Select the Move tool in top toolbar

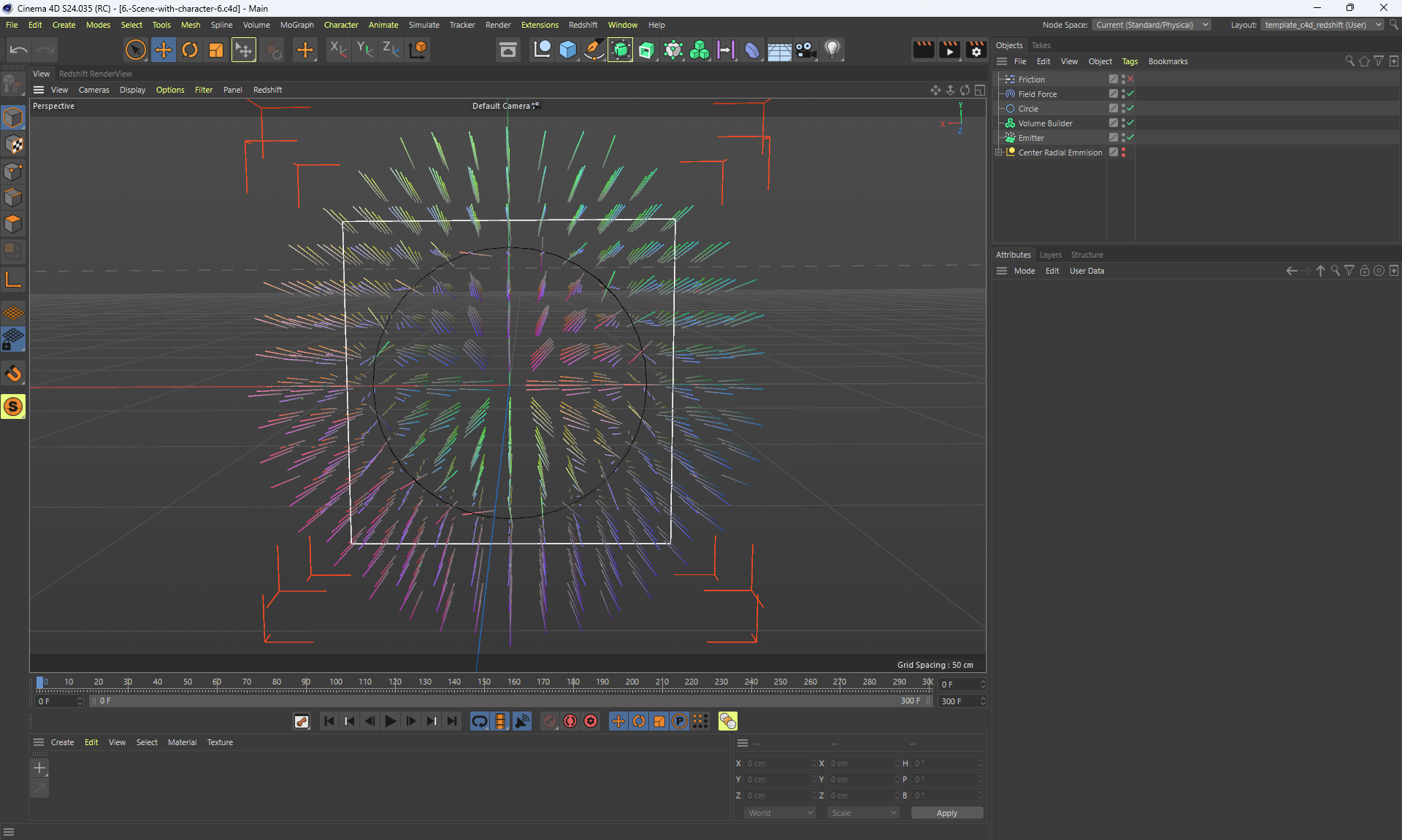(163, 50)
